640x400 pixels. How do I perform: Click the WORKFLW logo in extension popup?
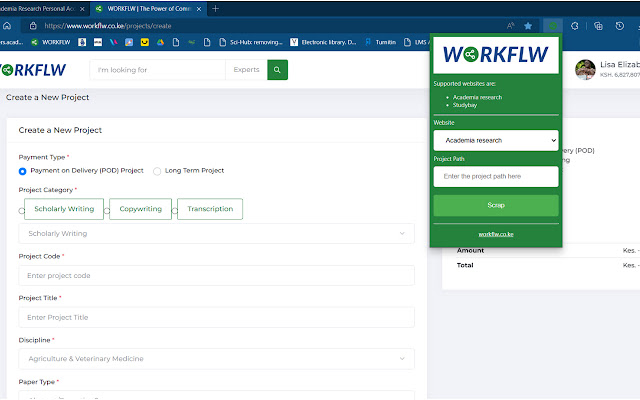click(496, 55)
